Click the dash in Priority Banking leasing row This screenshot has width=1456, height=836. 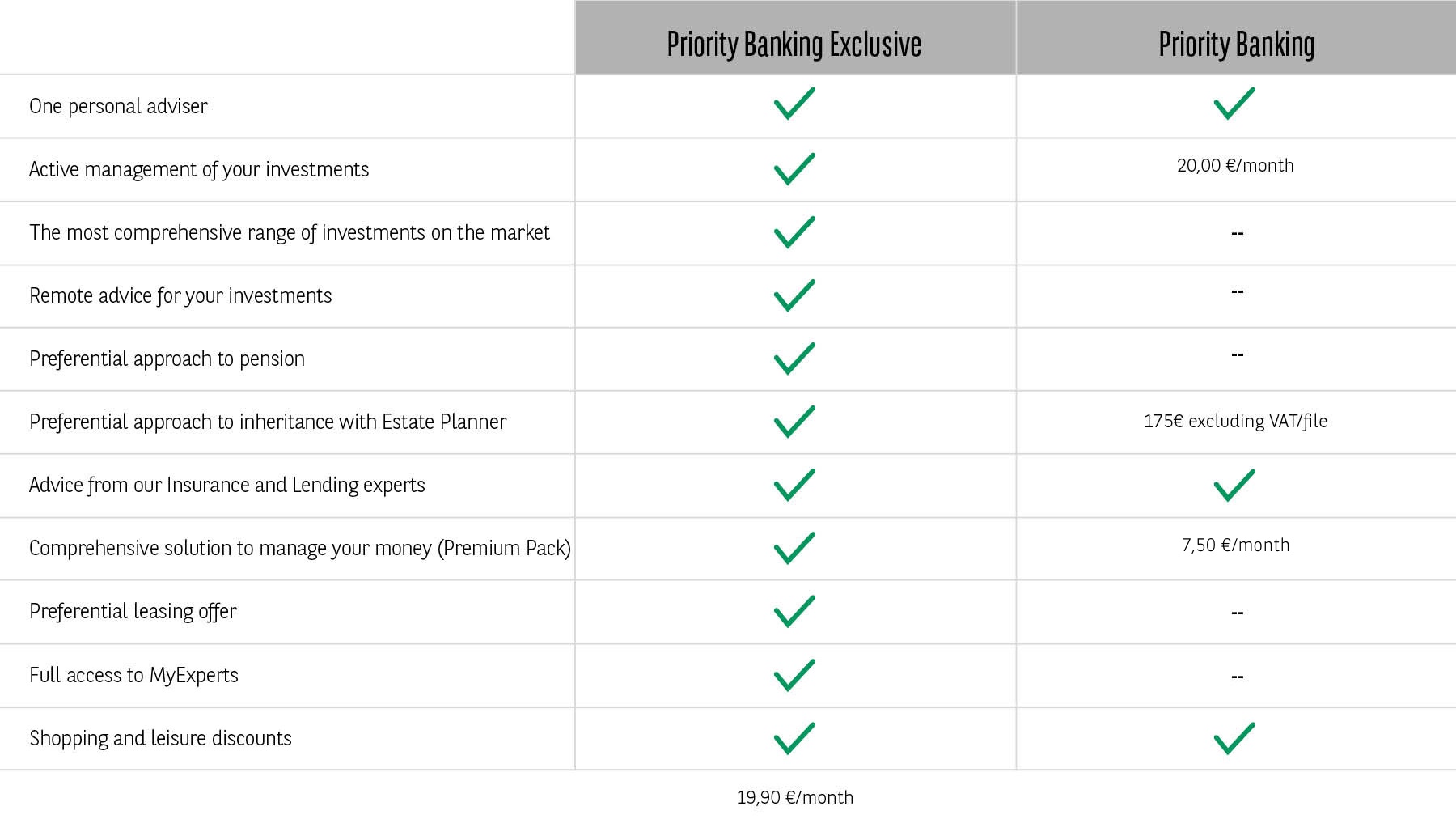pos(1237,613)
